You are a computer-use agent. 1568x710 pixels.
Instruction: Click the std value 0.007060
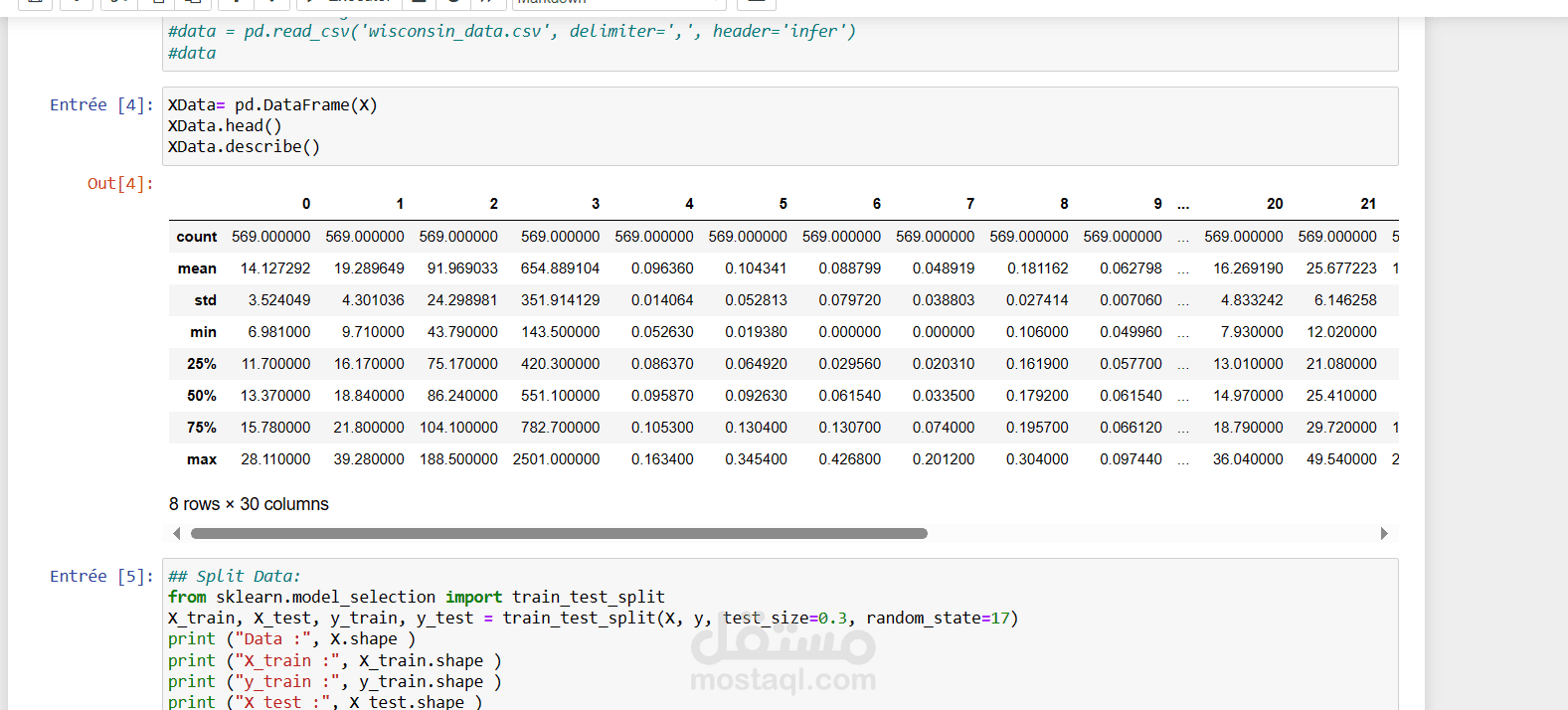tap(1131, 300)
